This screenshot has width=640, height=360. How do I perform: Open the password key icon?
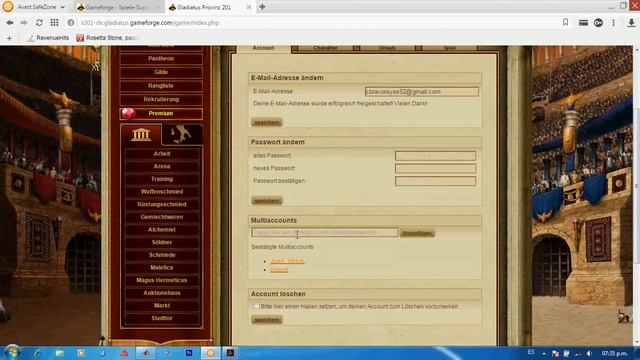click(x=598, y=23)
